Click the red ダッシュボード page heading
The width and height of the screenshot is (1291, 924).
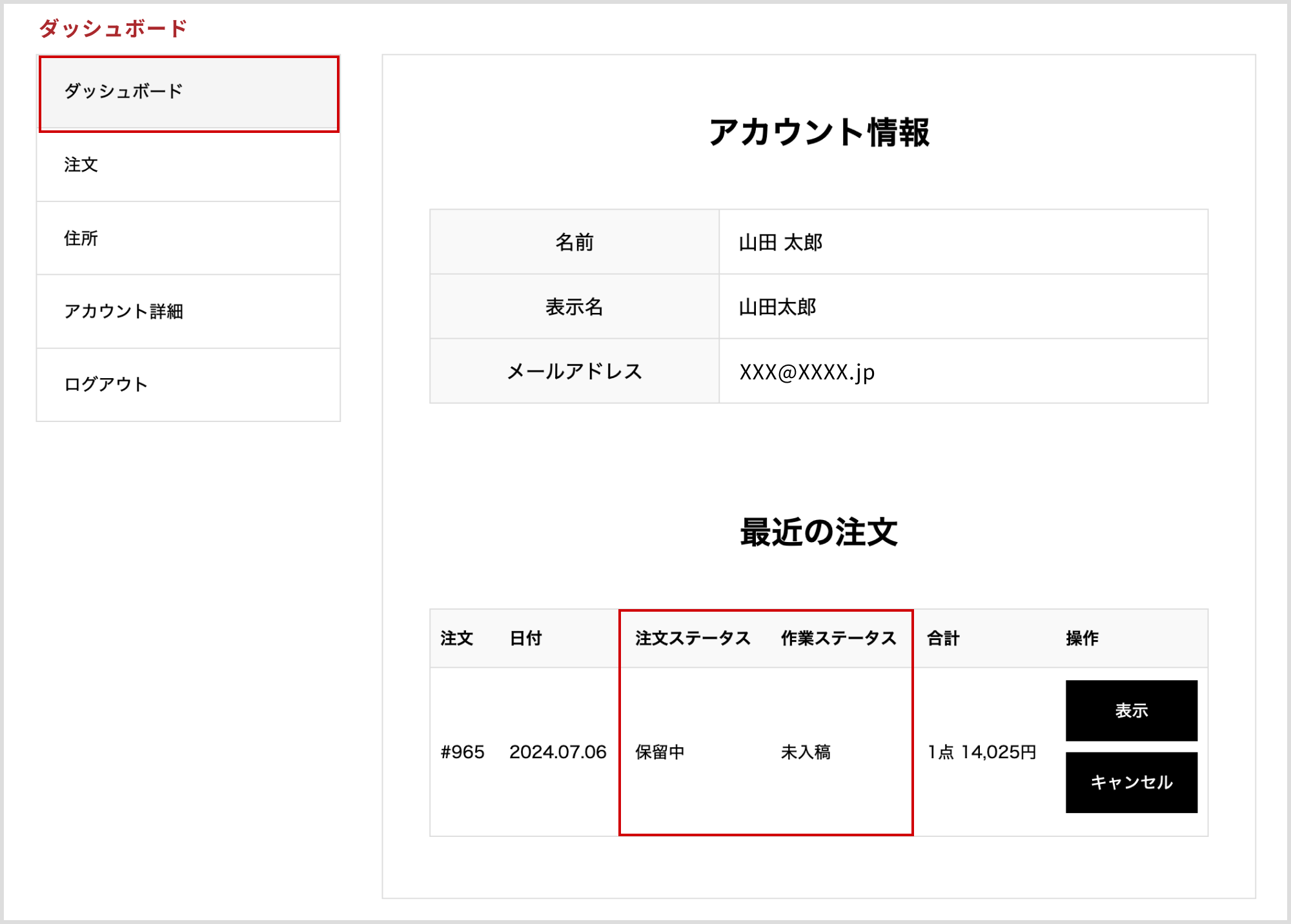(113, 28)
